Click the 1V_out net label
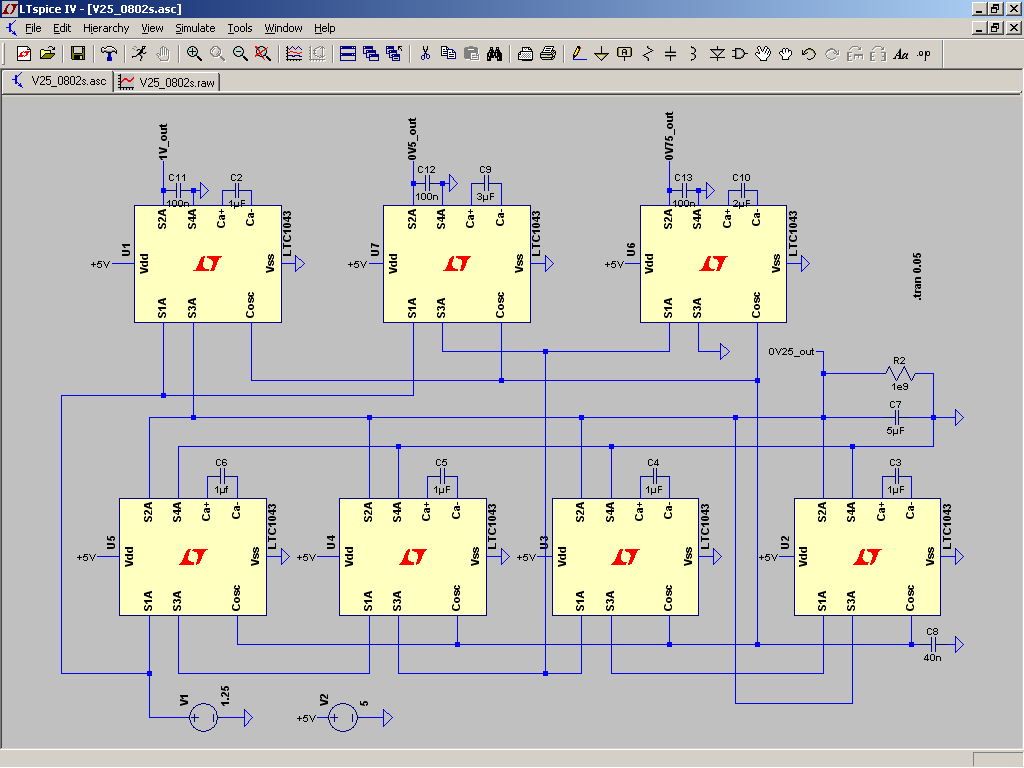The image size is (1024, 768). point(163,142)
